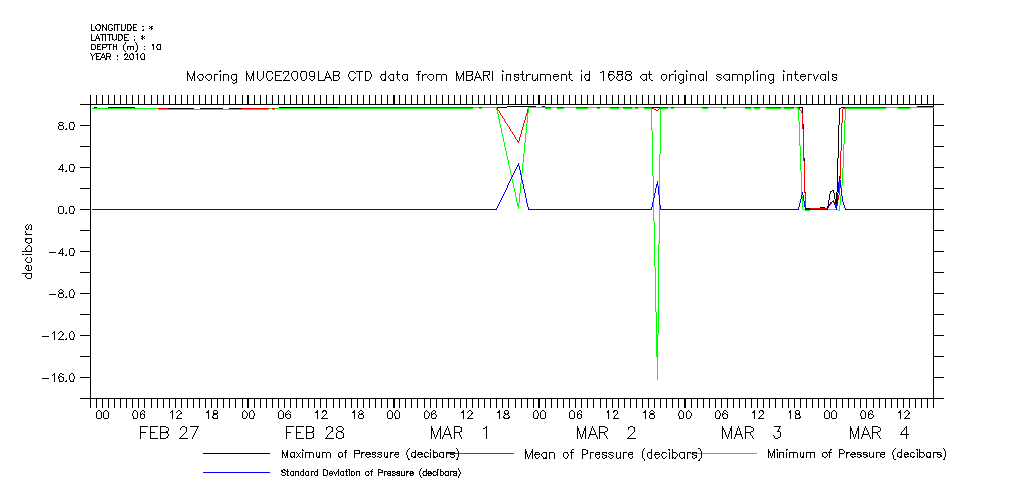Screen dimensions: 1009x504
Task: Select the Standard Deviation of Pressure label
Action: pyautogui.click(x=372, y=472)
